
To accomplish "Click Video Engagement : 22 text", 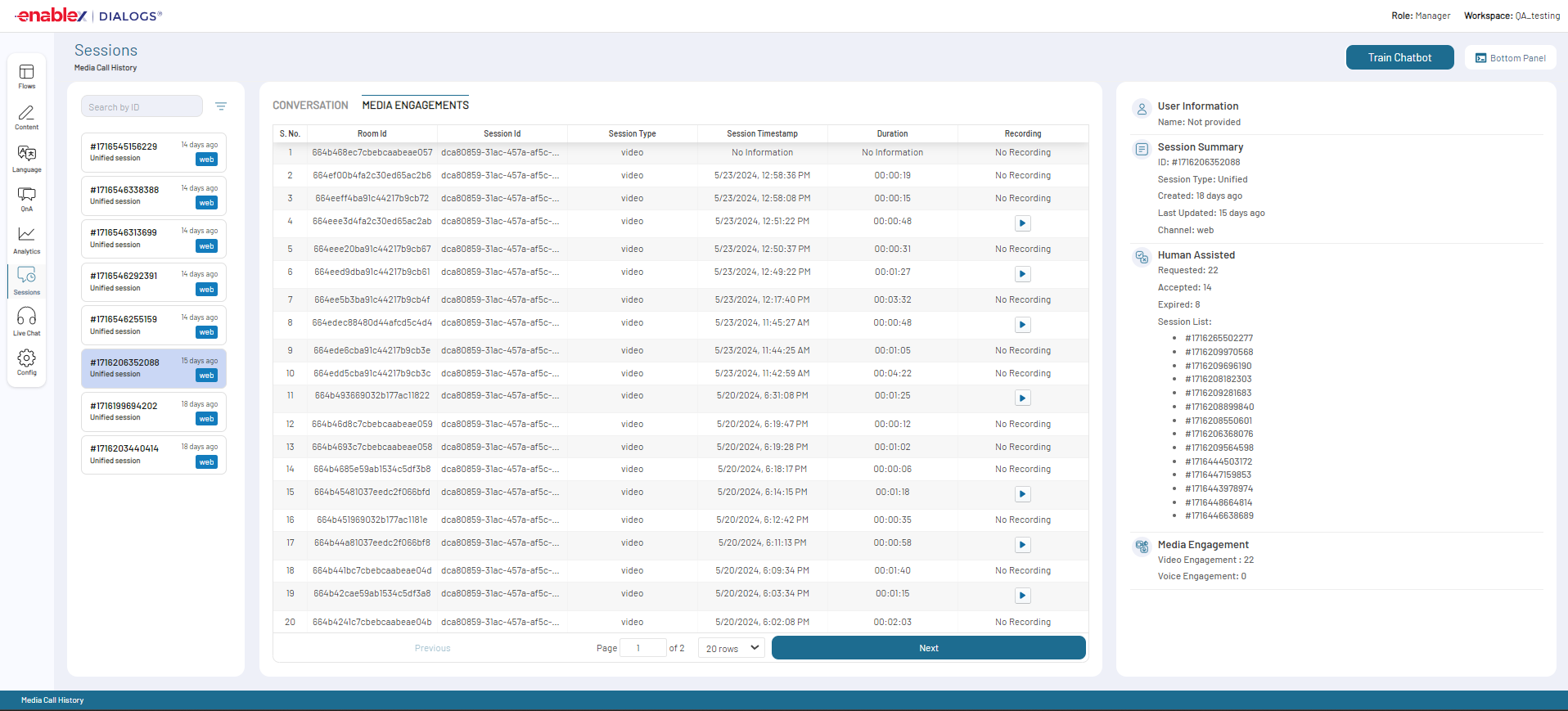I will click(x=1205, y=560).
